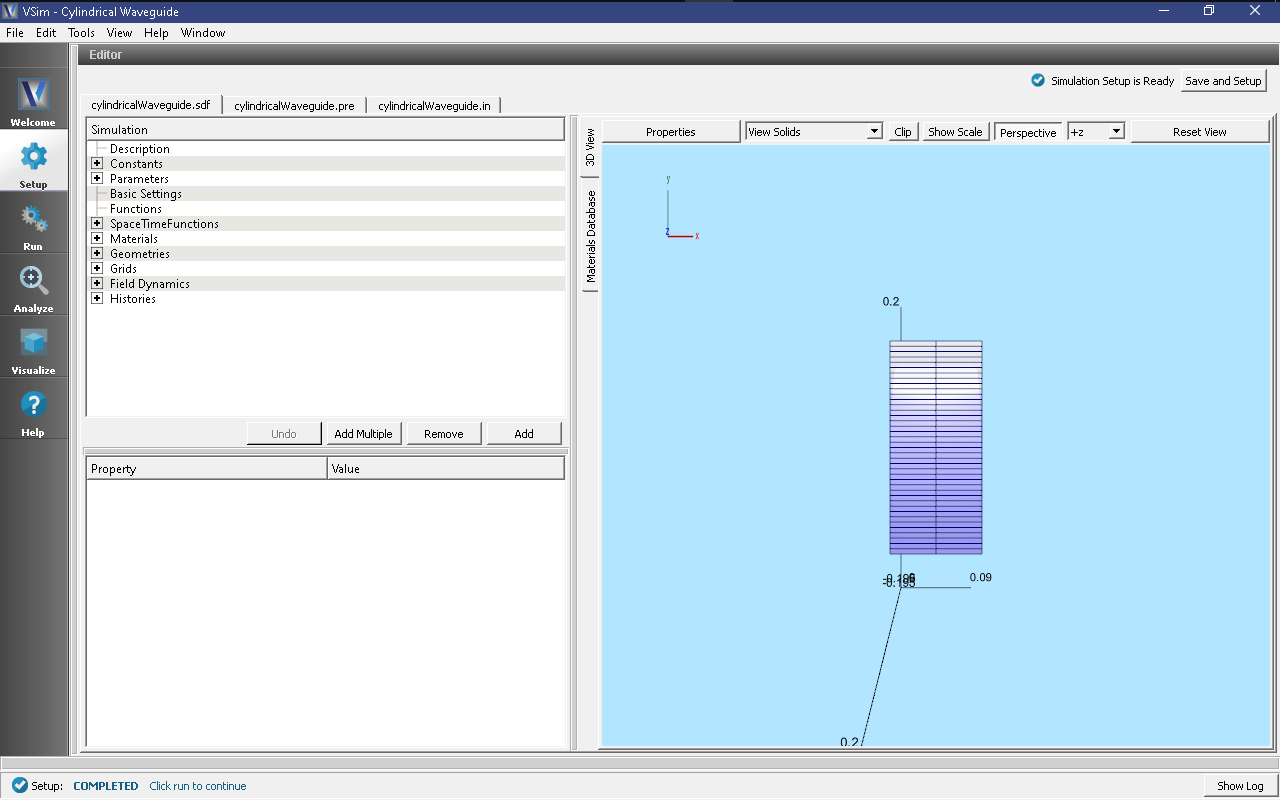
Task: Open the Visualize cube icon
Action: (x=33, y=342)
